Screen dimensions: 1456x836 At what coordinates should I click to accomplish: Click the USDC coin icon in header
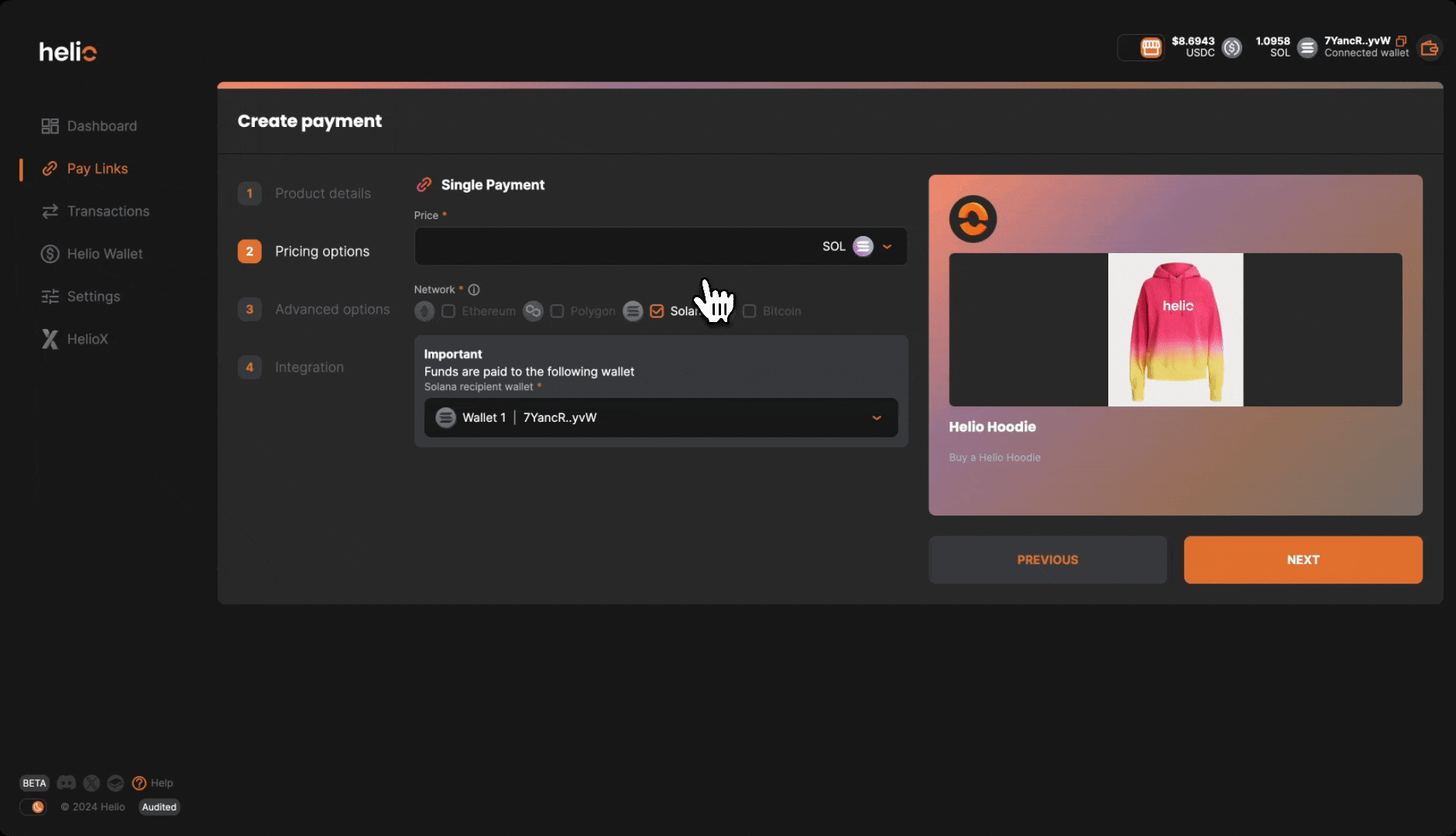(1231, 48)
